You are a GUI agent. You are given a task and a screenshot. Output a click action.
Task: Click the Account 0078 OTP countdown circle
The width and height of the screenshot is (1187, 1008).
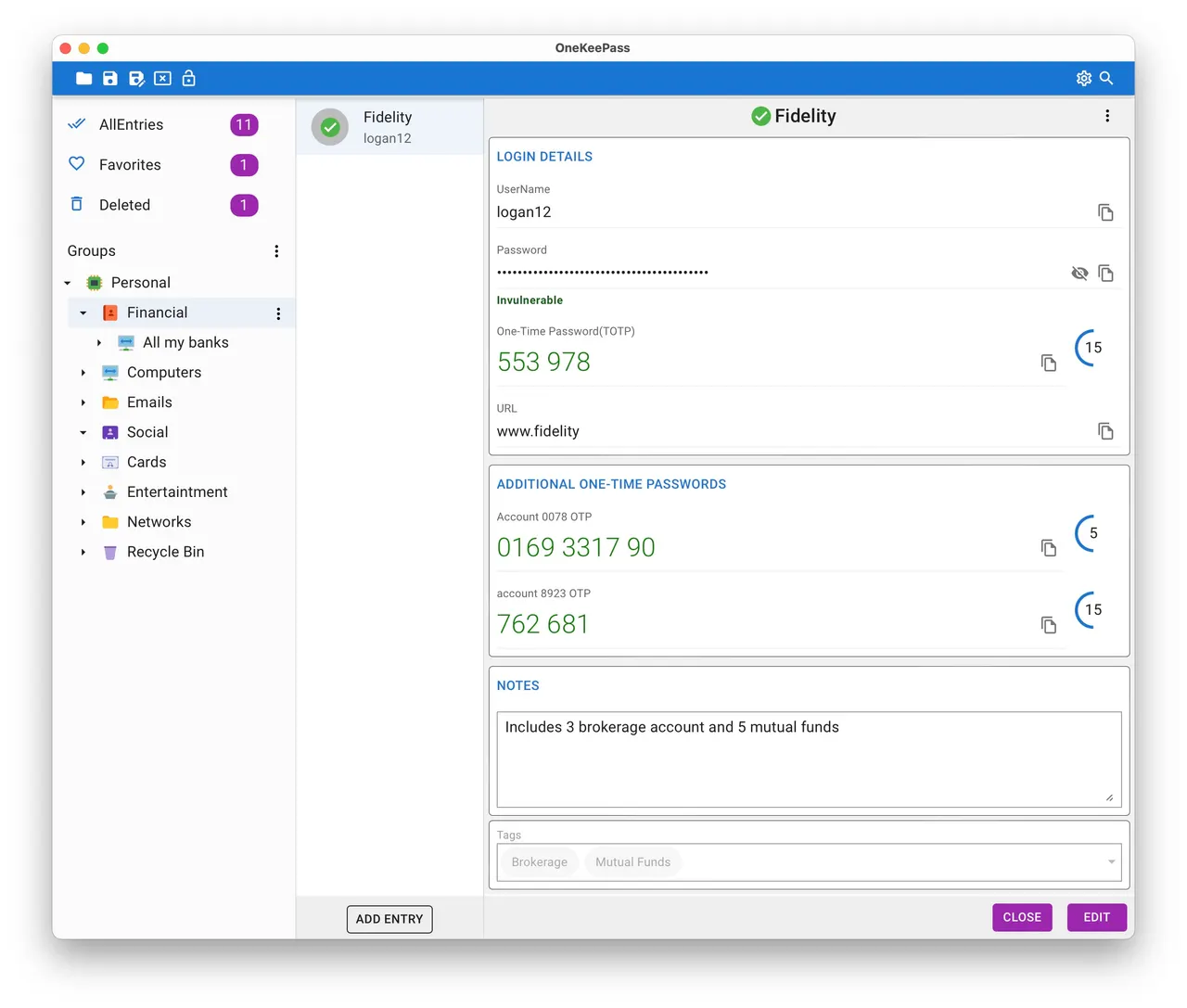[x=1092, y=533]
